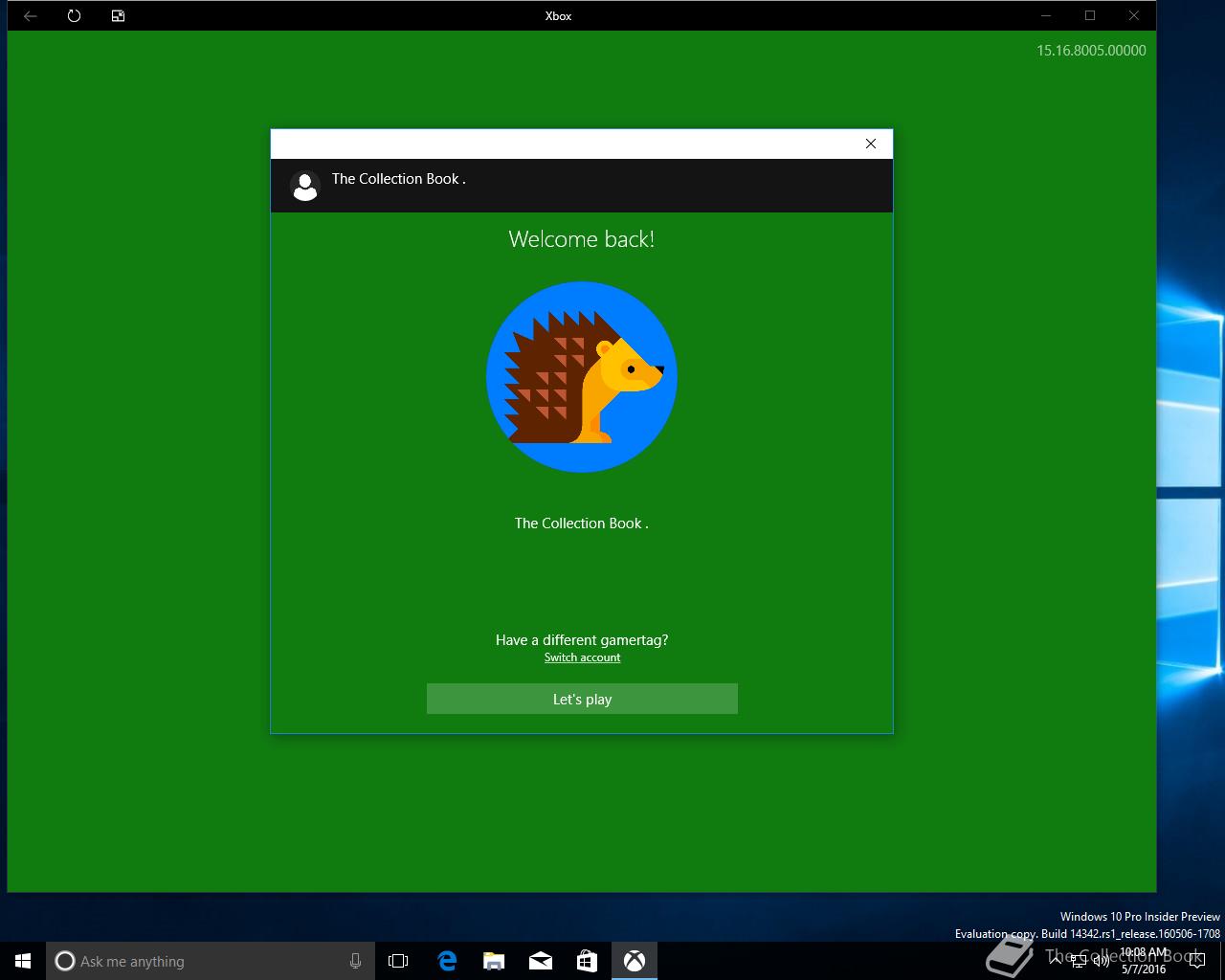
Task: Click the Cortana microphone icon
Action: click(355, 961)
